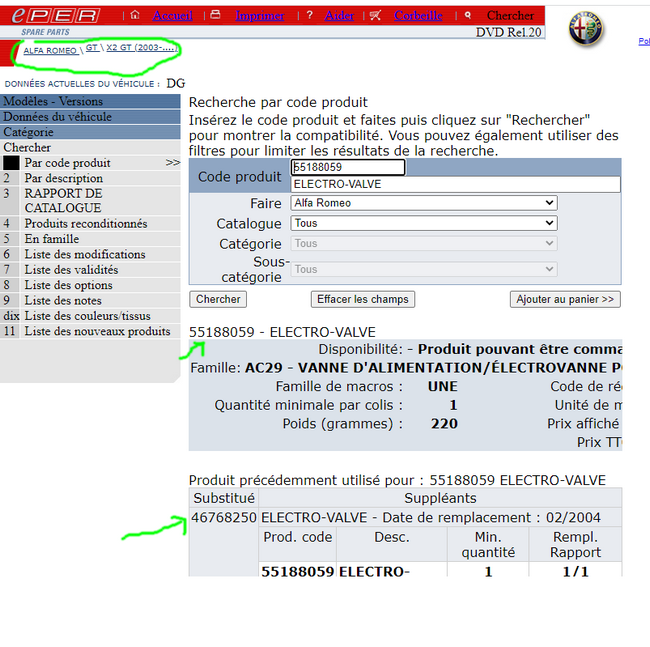Click the Alfa Romeo round logo
The height and width of the screenshot is (647, 650).
[x=587, y=30]
